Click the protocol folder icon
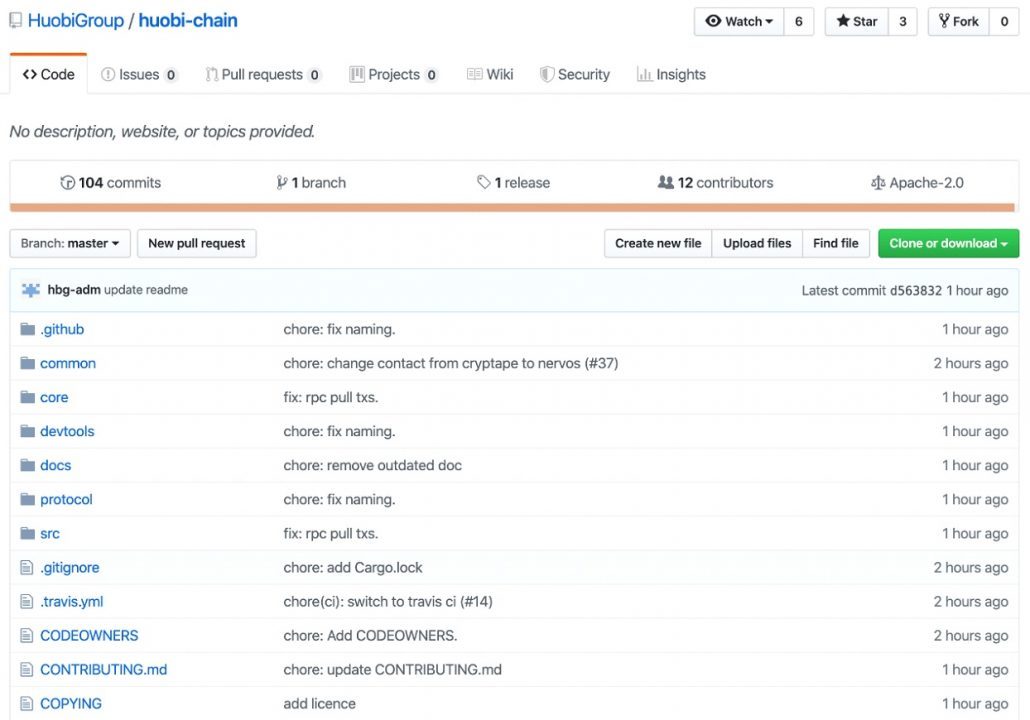Image resolution: width=1030 pixels, height=720 pixels. [x=27, y=499]
